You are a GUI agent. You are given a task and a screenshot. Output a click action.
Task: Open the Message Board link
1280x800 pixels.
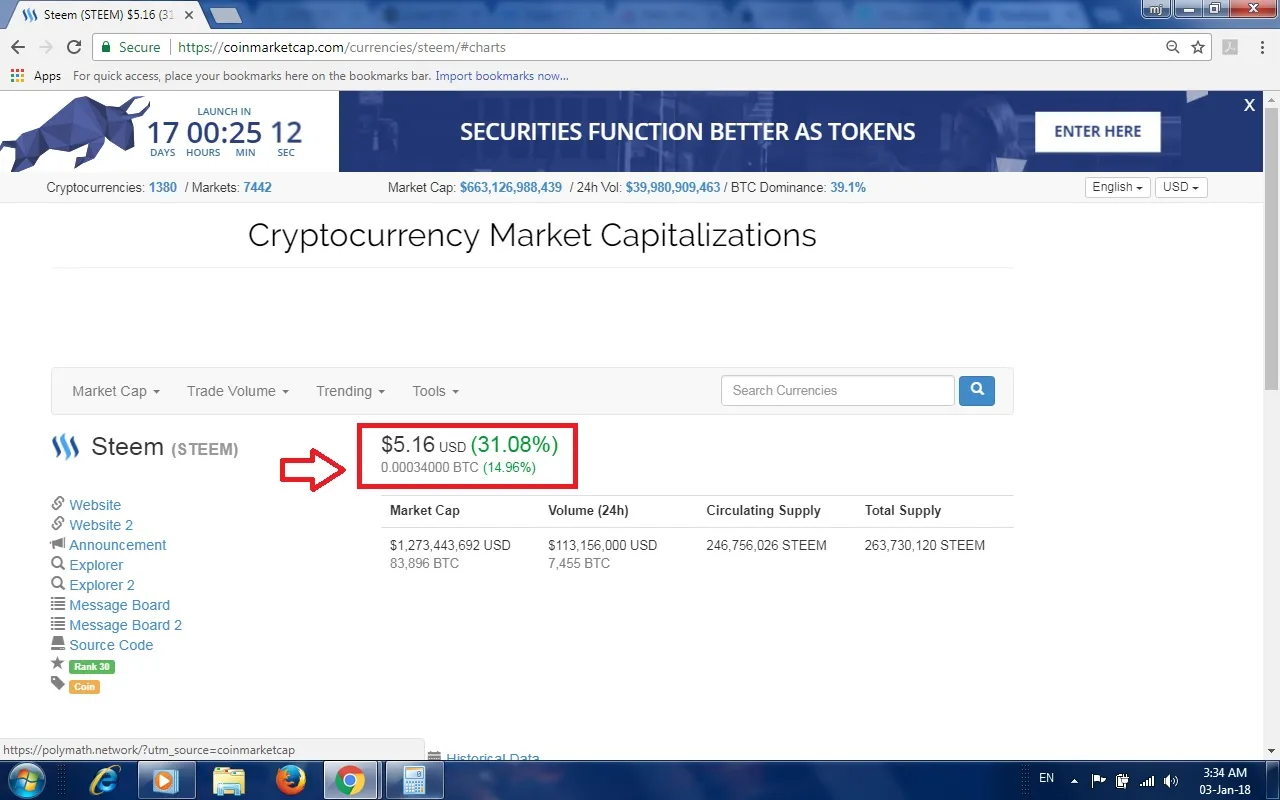coord(119,605)
